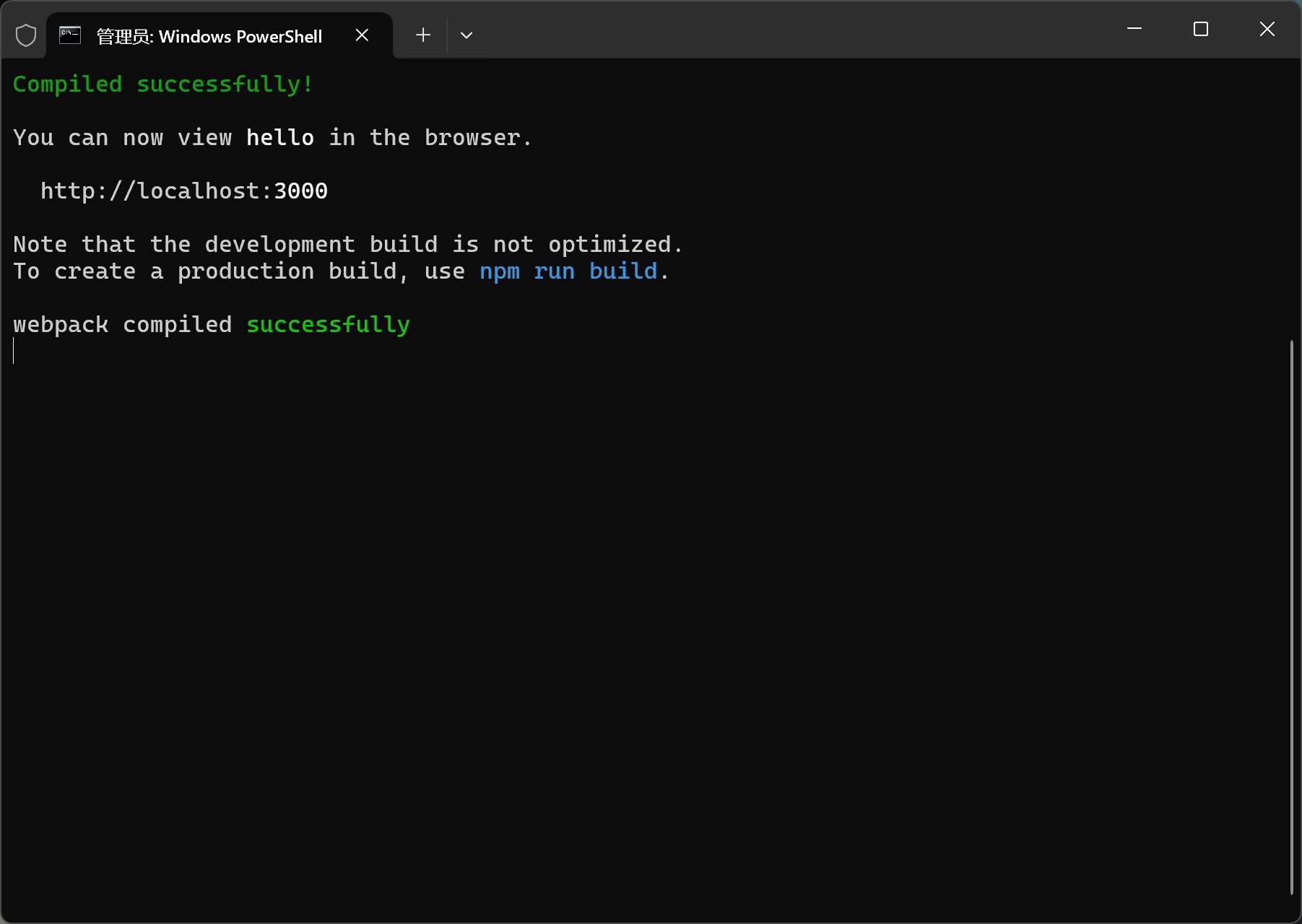Click the green 'successfully' webpack status

329,325
